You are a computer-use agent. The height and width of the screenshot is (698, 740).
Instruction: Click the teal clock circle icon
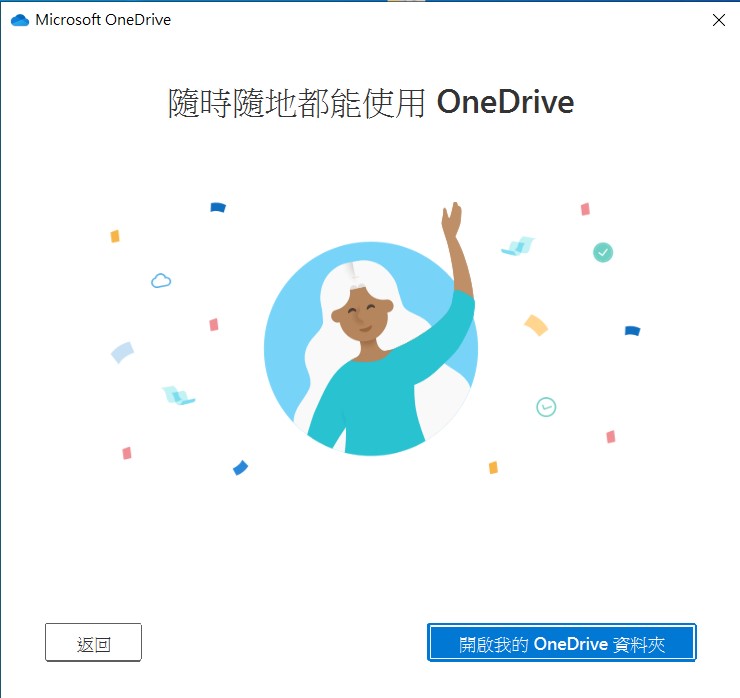546,407
